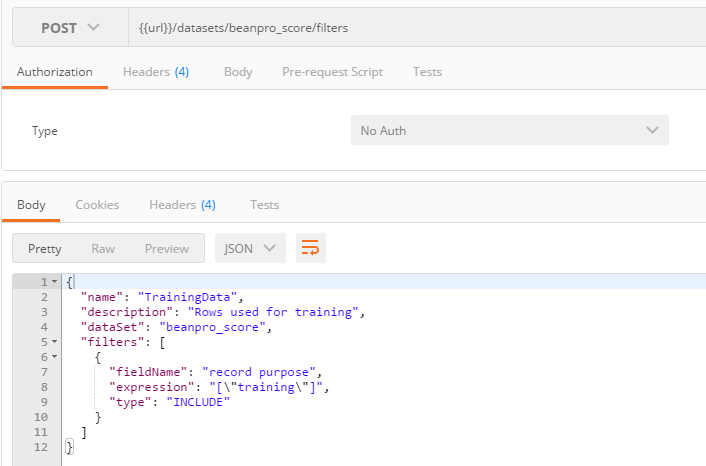
Task: Click the request URL input field
Action: point(417,28)
